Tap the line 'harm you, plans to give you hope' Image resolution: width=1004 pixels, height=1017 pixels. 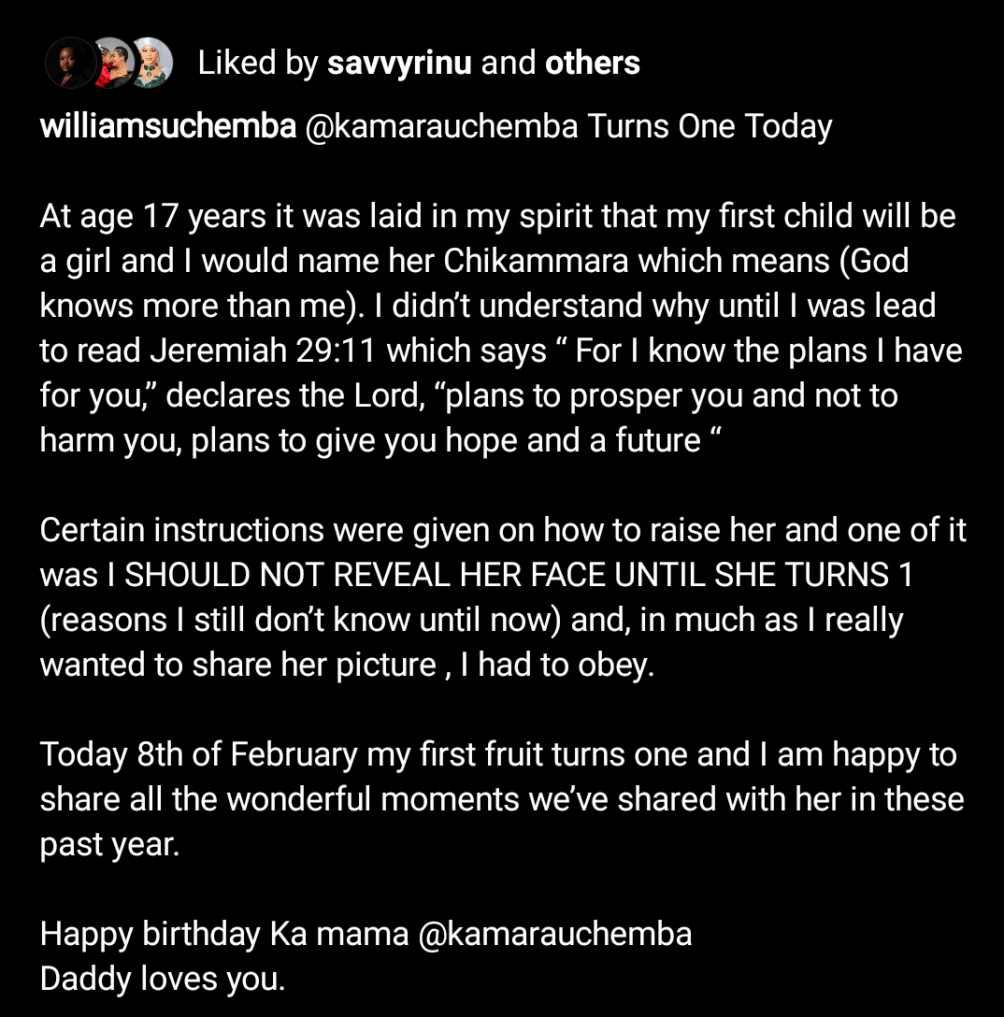(380, 440)
